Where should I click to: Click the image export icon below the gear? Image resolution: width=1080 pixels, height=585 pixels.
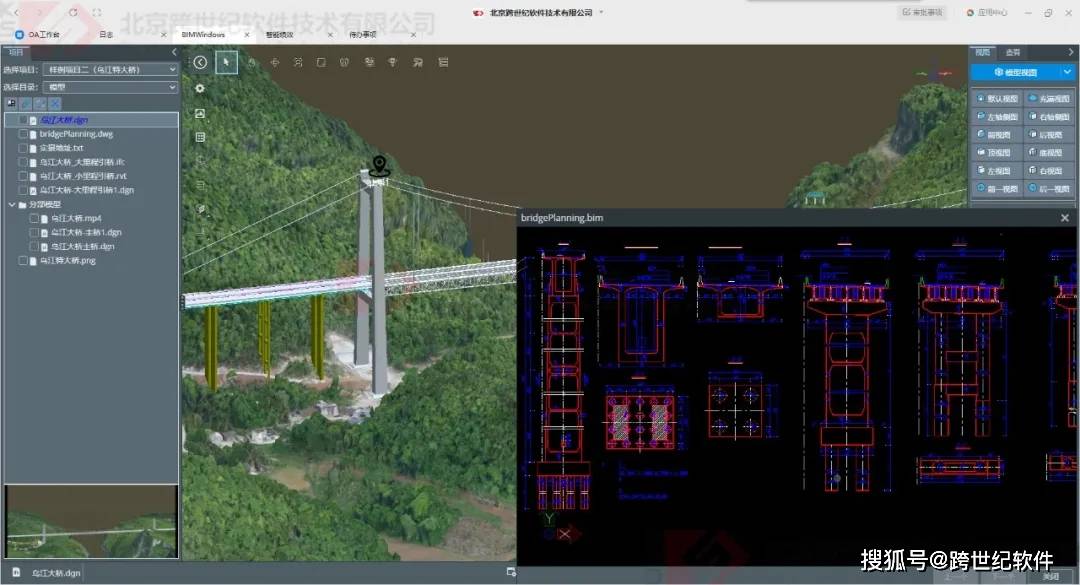pos(200,113)
